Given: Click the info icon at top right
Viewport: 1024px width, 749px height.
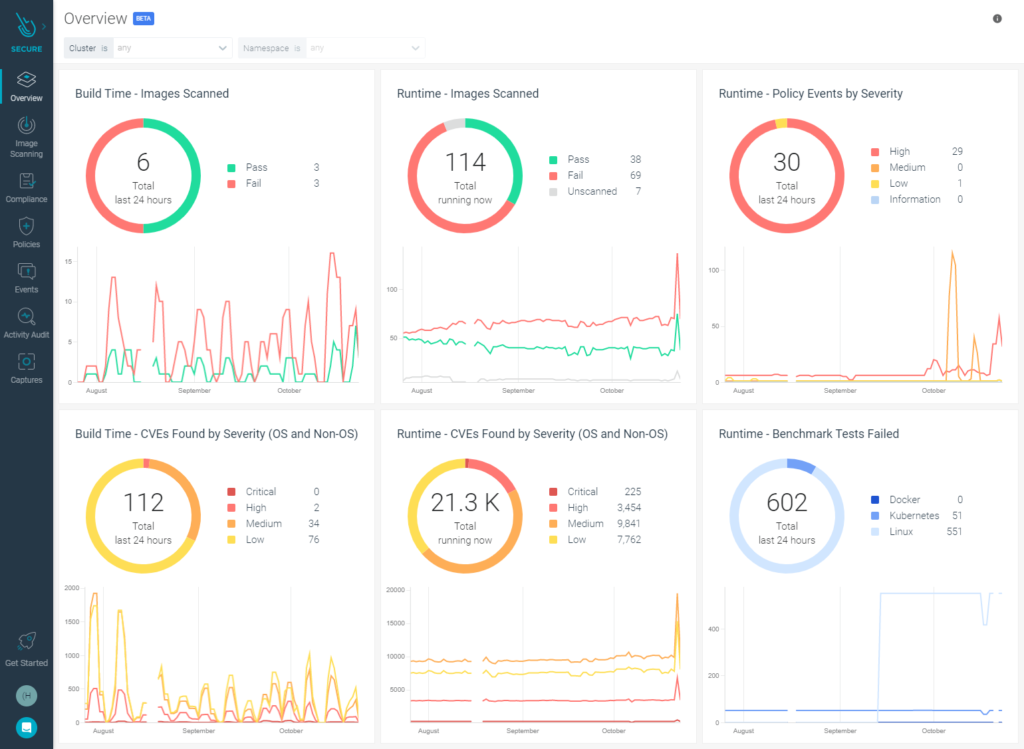Looking at the screenshot, I should [x=997, y=19].
